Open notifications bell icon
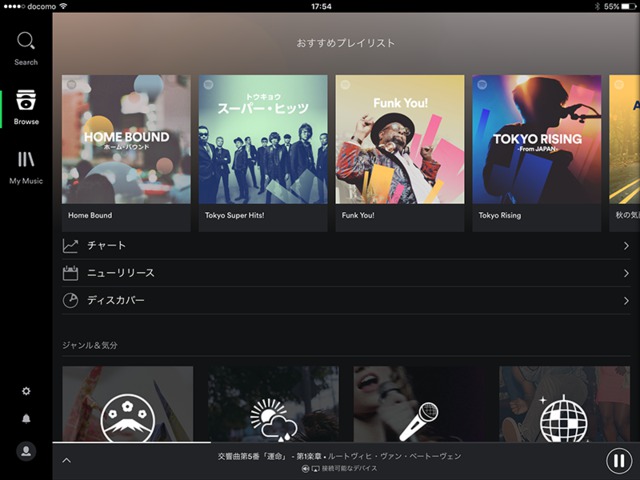 pyautogui.click(x=26, y=418)
